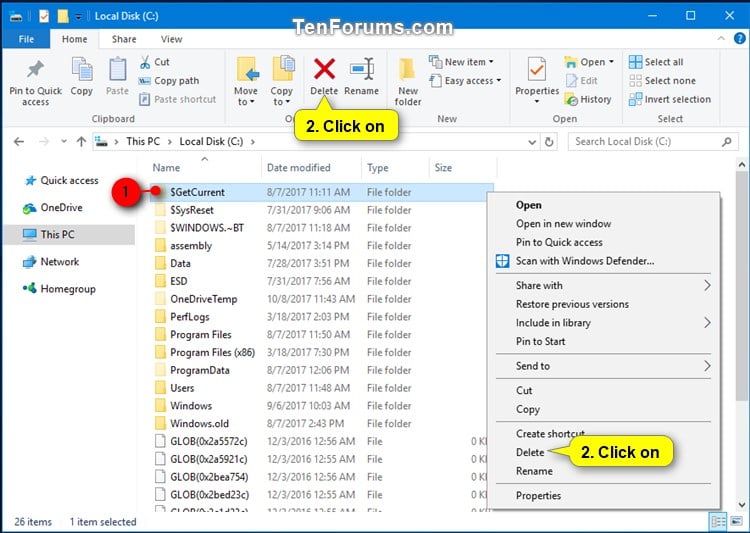Select the Program Files (x86) folder
The image size is (750, 533).
pyautogui.click(x=321, y=353)
